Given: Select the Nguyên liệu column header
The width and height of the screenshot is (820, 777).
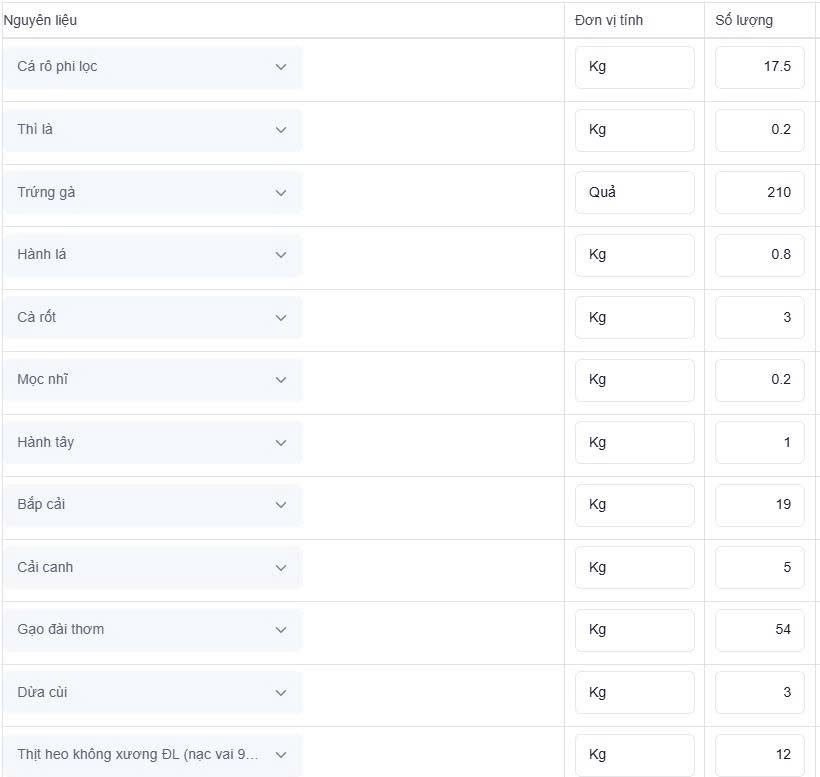Looking at the screenshot, I should coord(40,20).
